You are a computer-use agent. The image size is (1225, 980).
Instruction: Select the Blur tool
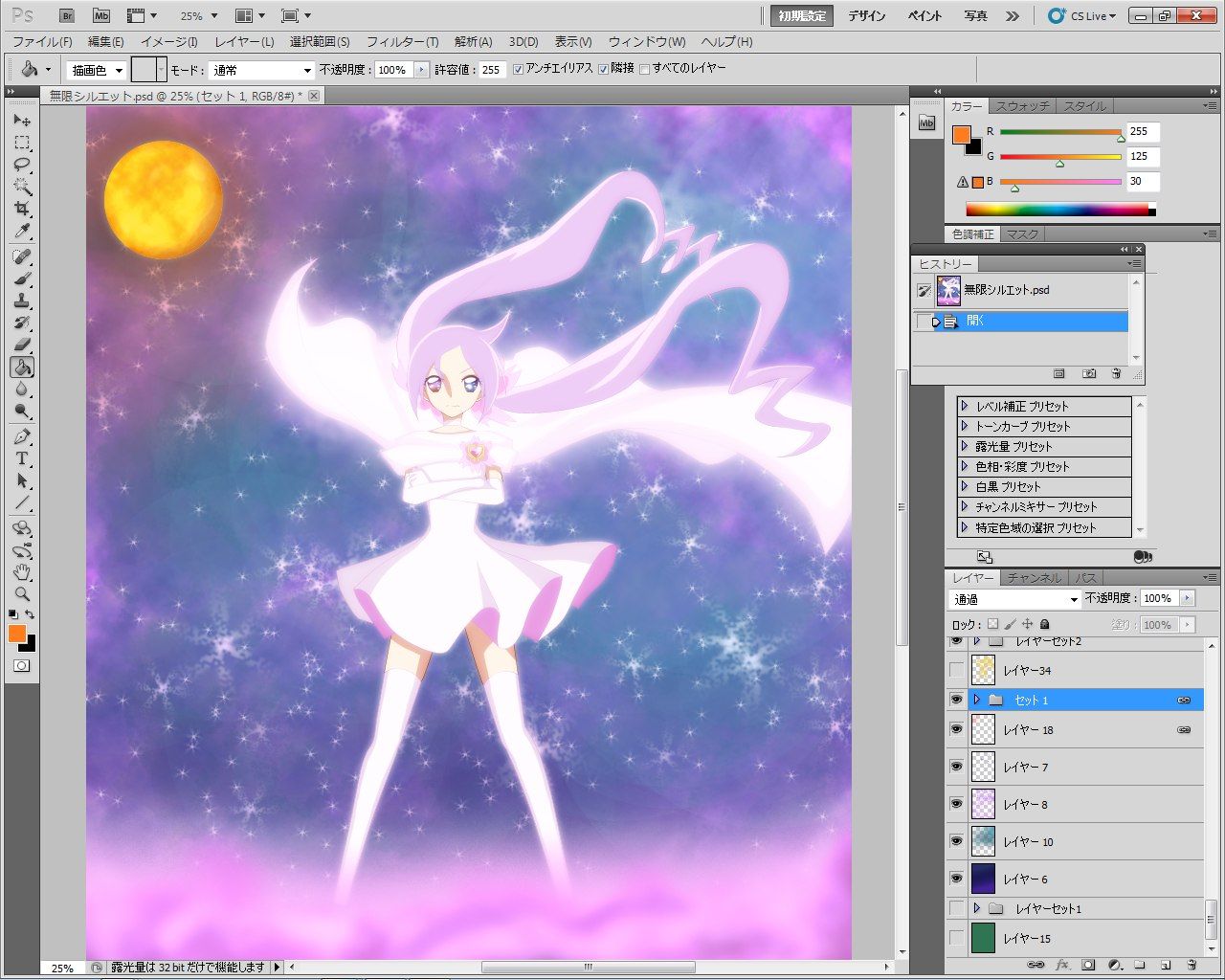pos(22,390)
